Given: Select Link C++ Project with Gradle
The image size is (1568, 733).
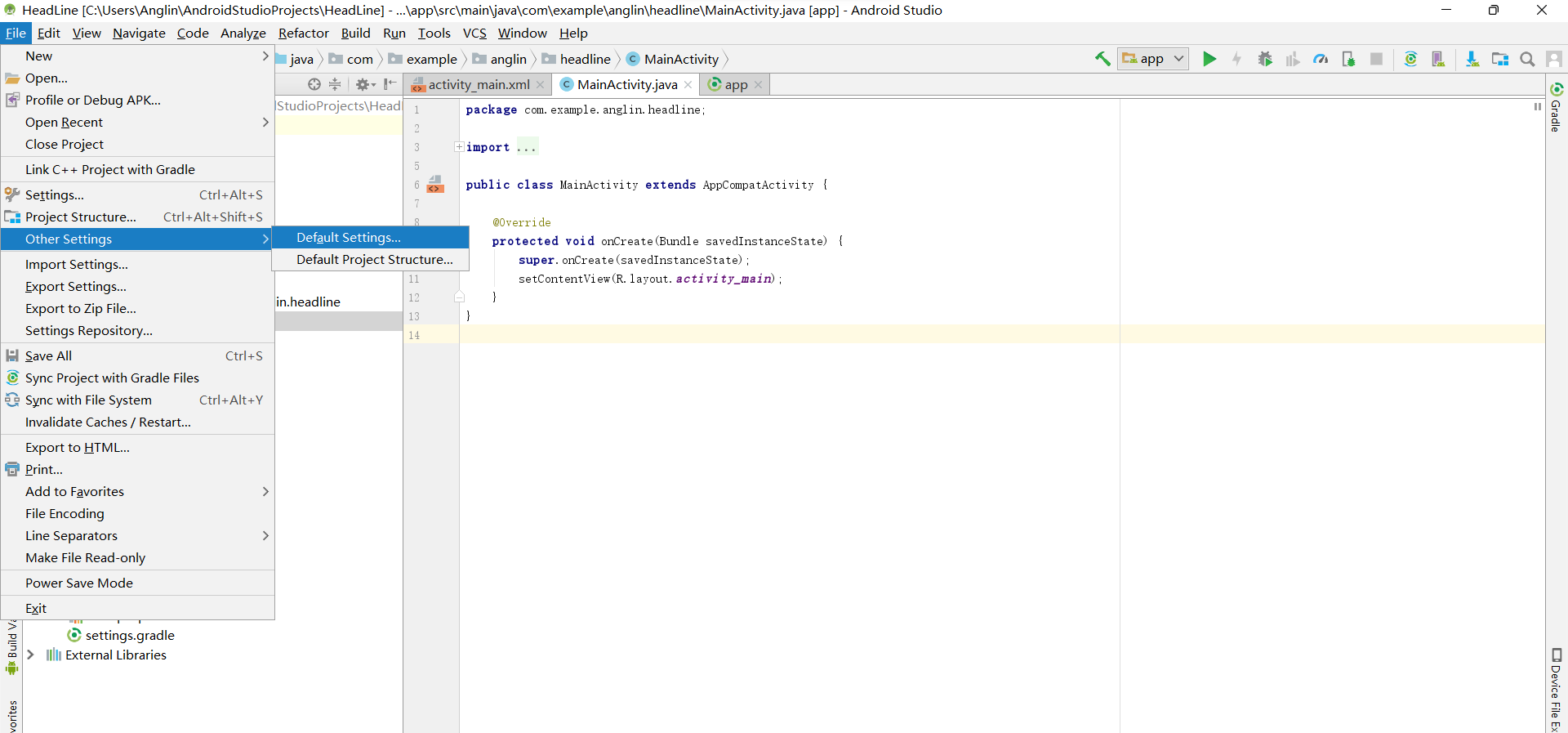Looking at the screenshot, I should click(137, 169).
